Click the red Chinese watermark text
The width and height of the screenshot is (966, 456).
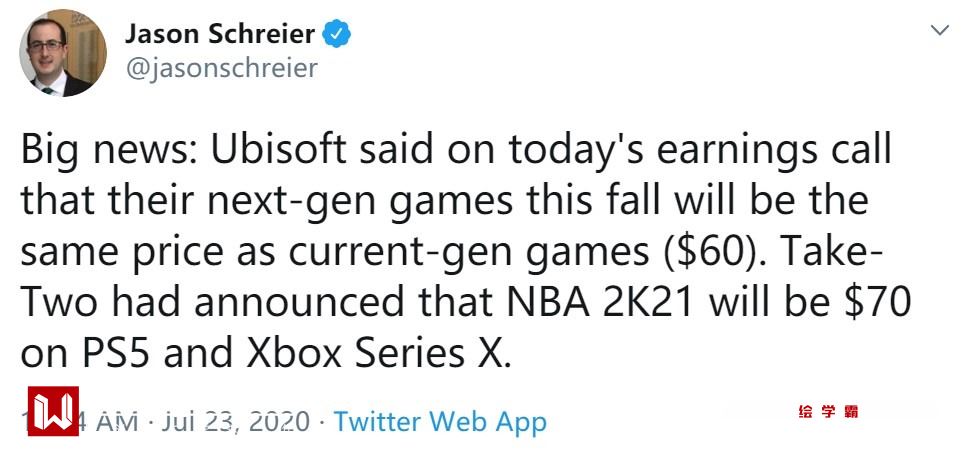tap(828, 411)
